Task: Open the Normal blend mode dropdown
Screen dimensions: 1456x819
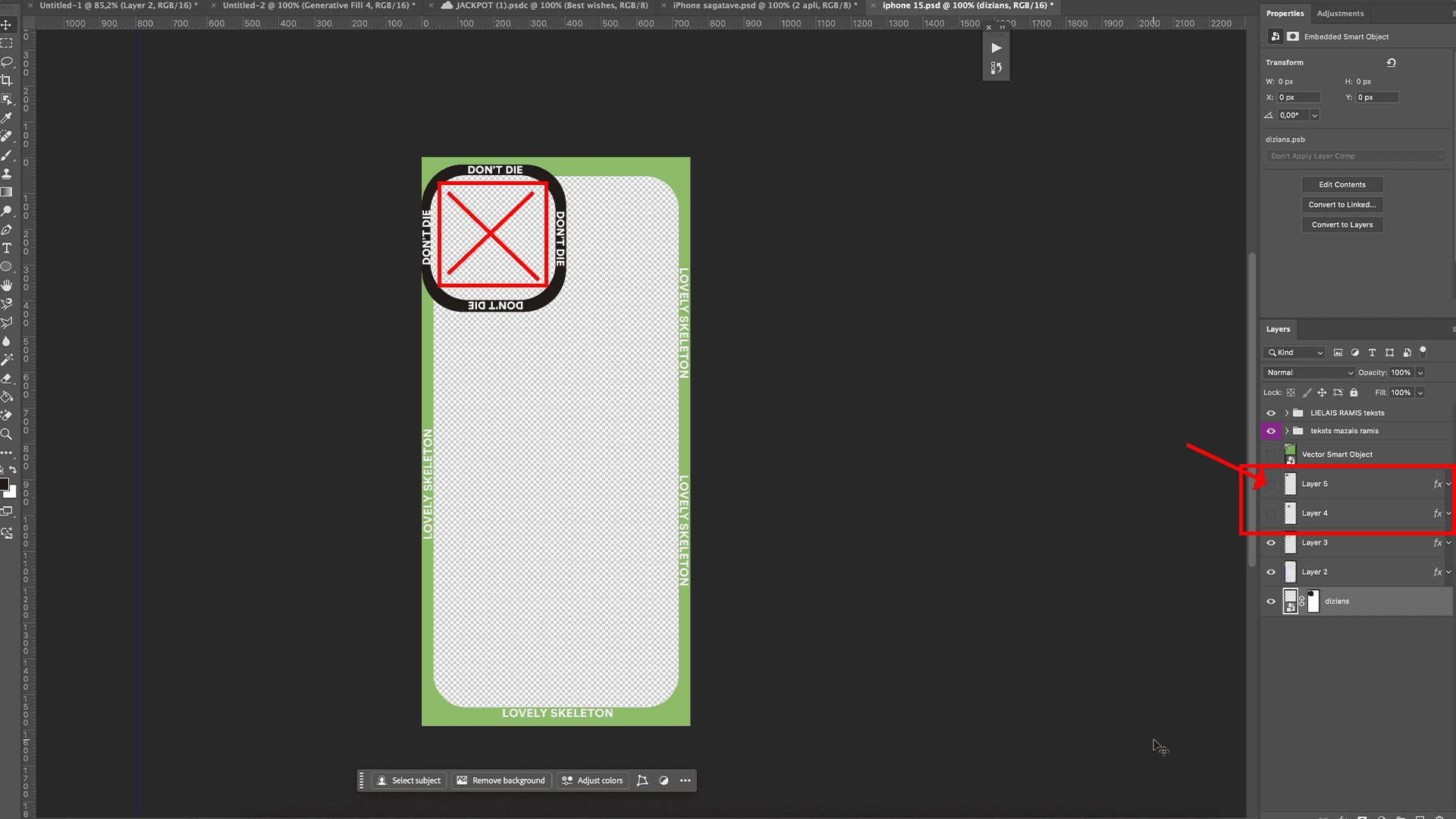Action: tap(1309, 372)
